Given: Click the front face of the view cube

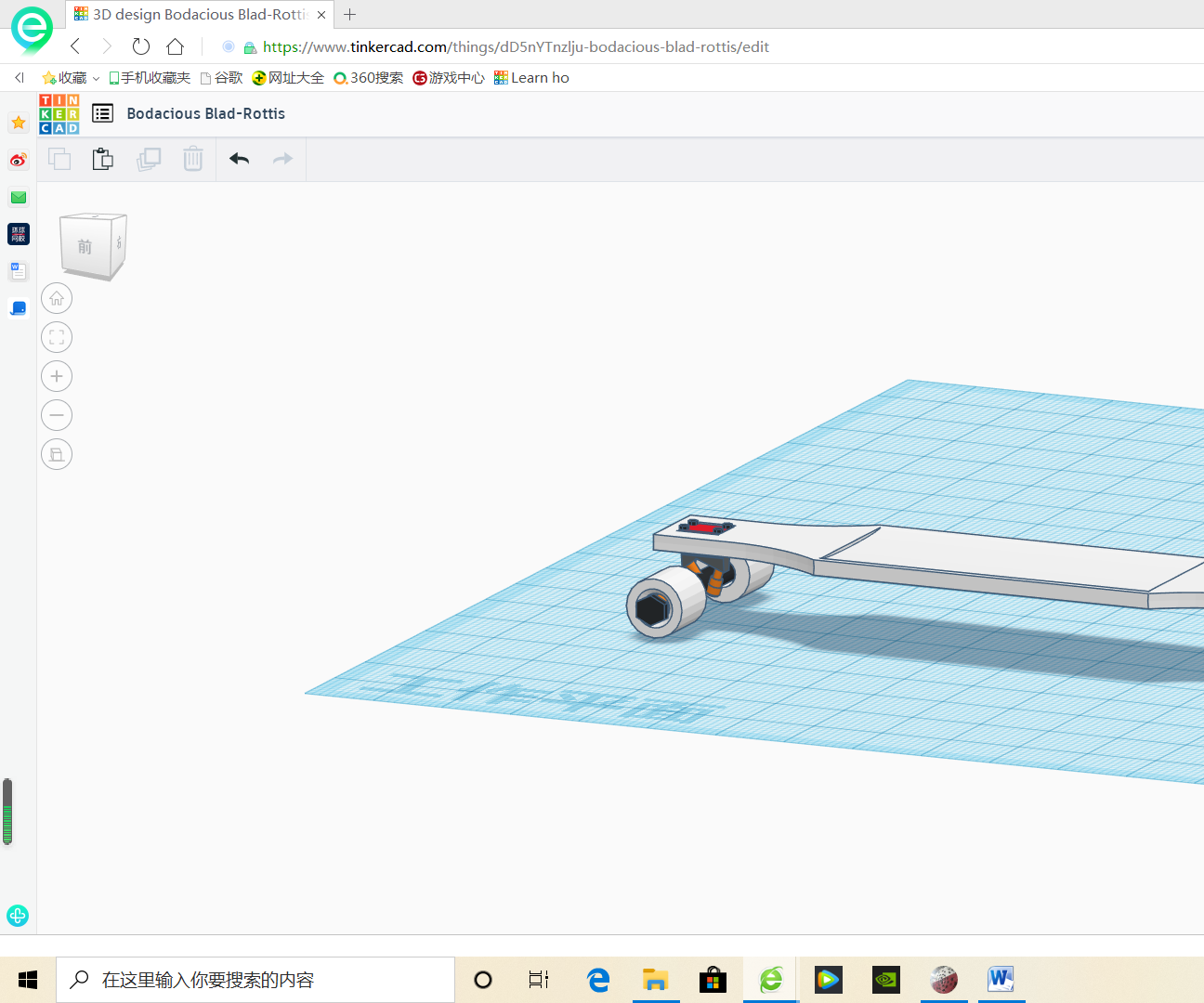Looking at the screenshot, I should (x=85, y=247).
